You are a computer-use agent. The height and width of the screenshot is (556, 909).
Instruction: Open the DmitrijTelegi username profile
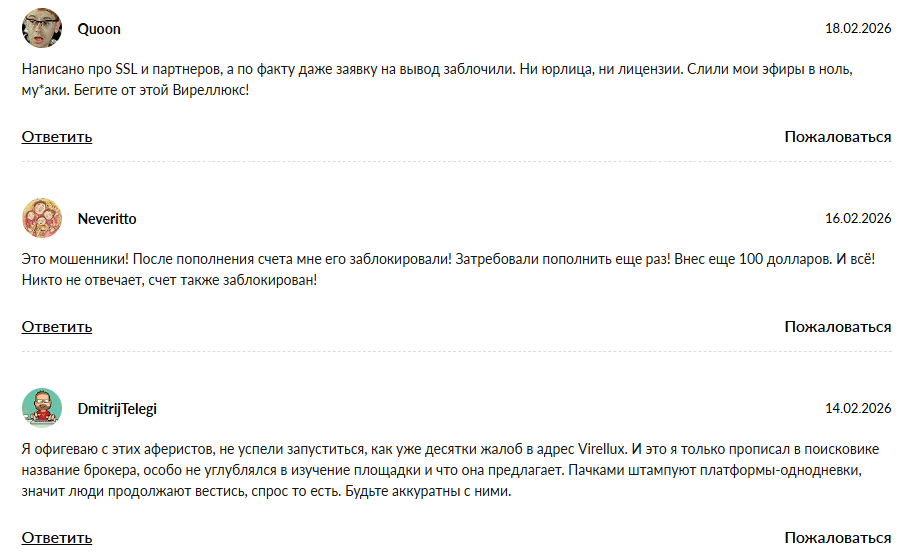117,409
